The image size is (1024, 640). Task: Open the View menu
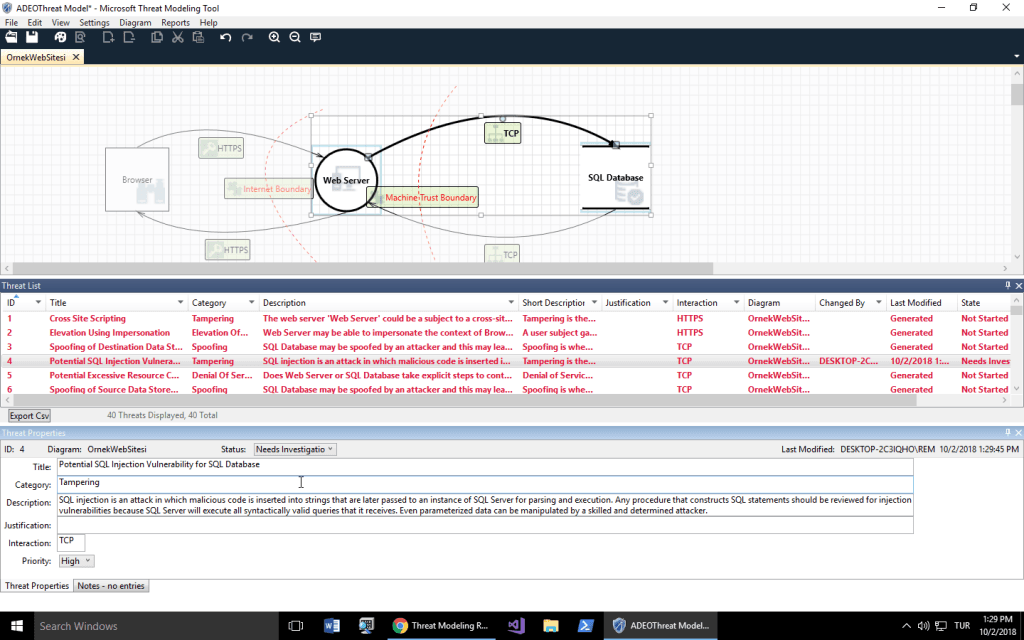61,22
